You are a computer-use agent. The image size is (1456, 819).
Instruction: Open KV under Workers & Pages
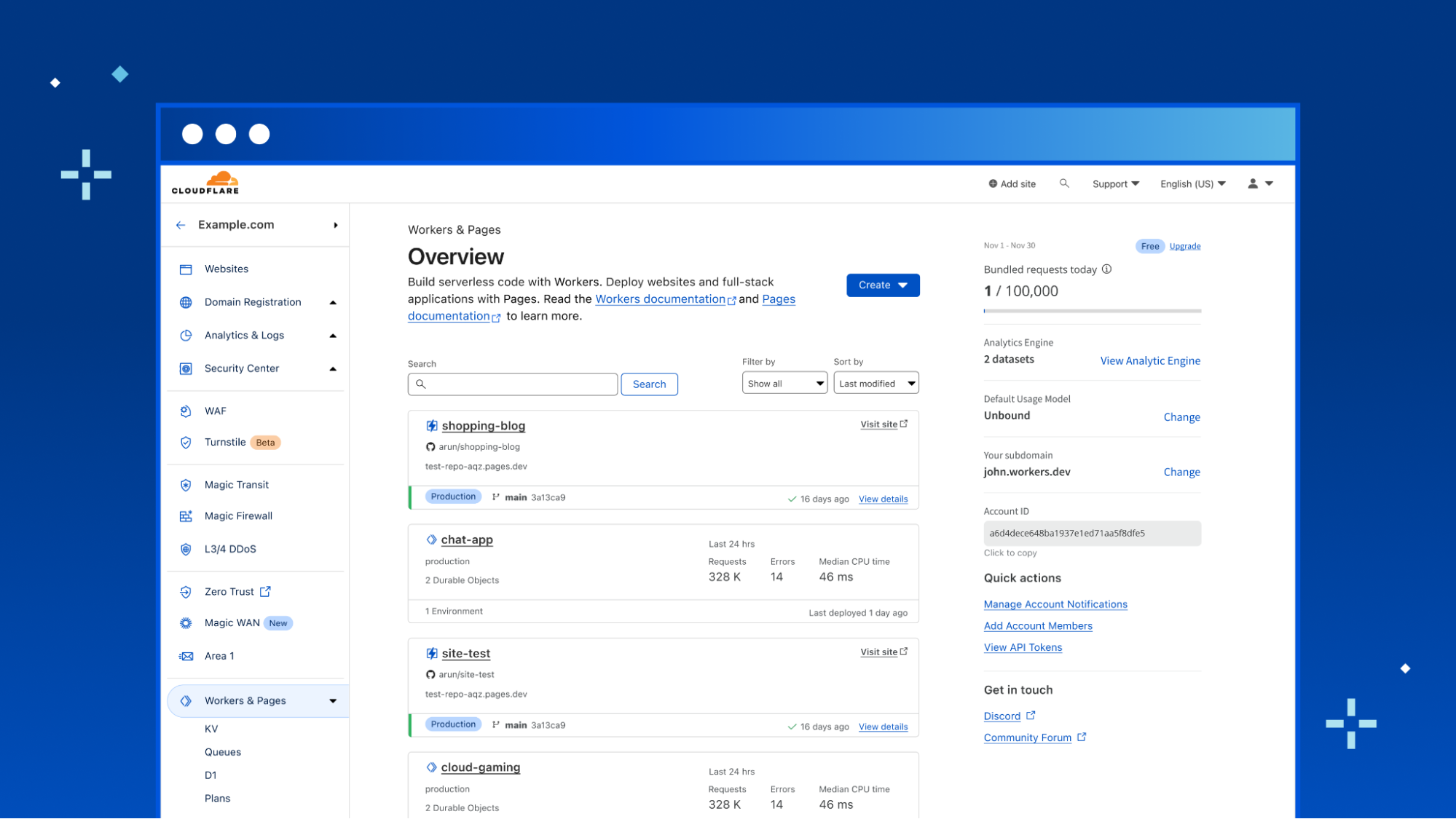(x=211, y=729)
